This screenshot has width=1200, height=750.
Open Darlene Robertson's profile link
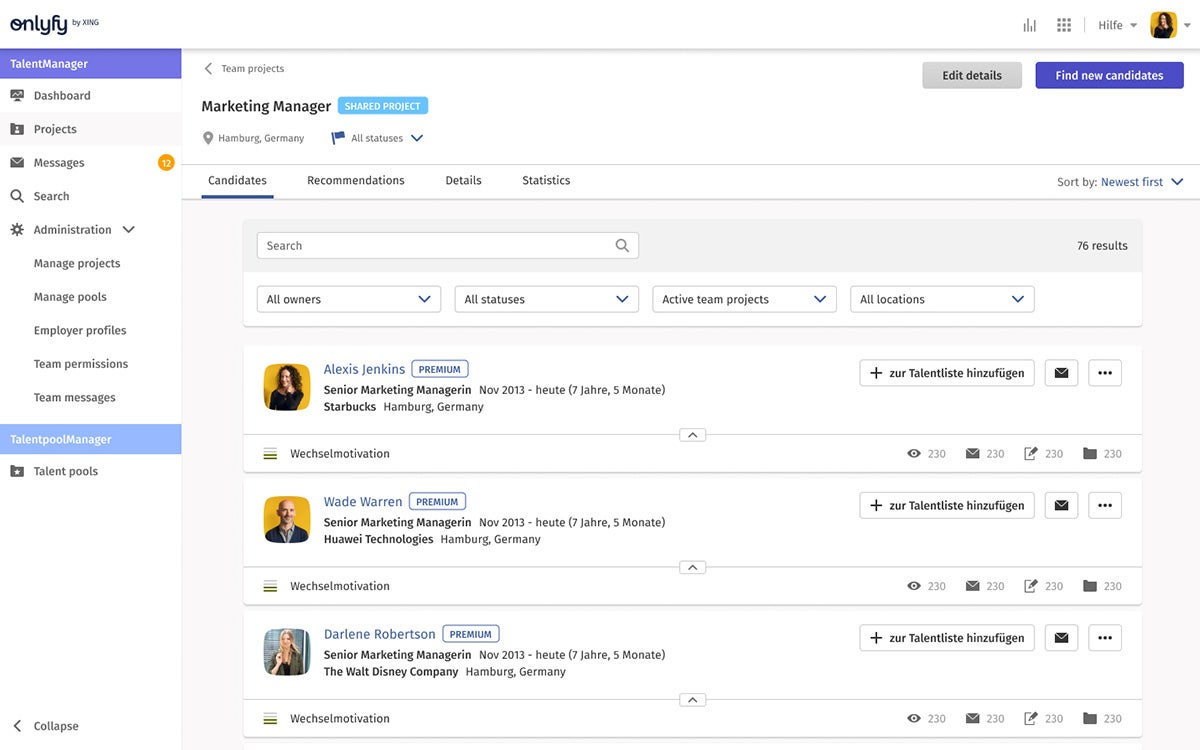point(379,633)
